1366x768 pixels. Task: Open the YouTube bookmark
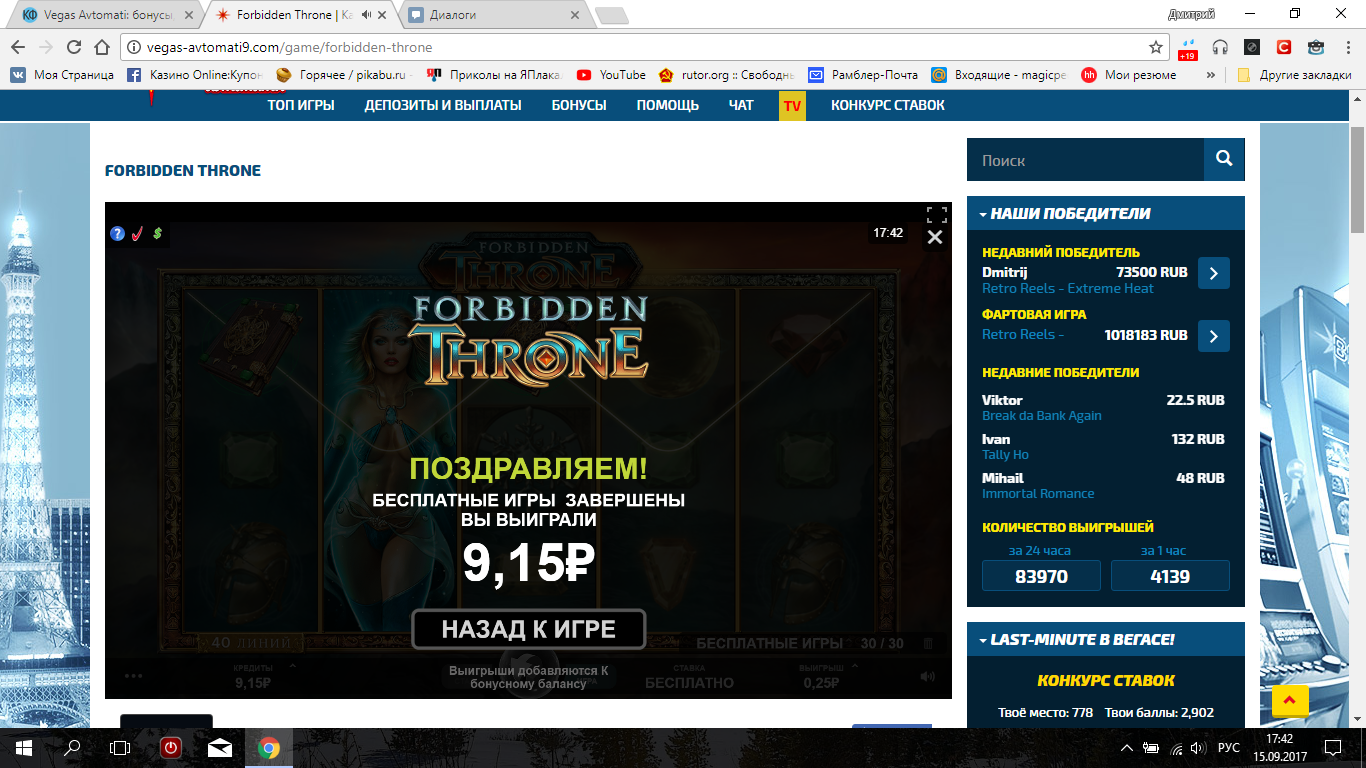coord(611,75)
